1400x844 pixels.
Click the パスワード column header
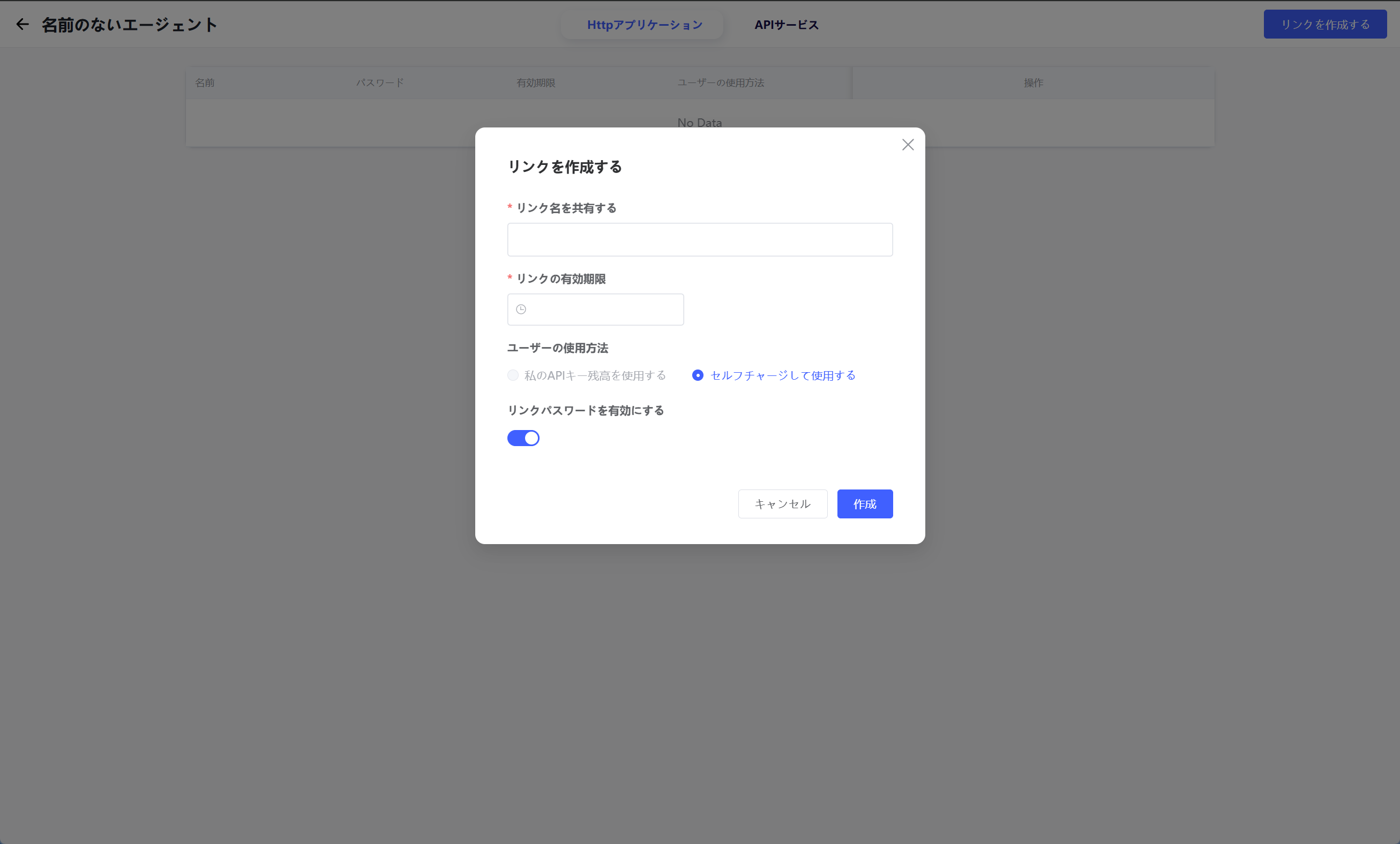pyautogui.click(x=379, y=83)
